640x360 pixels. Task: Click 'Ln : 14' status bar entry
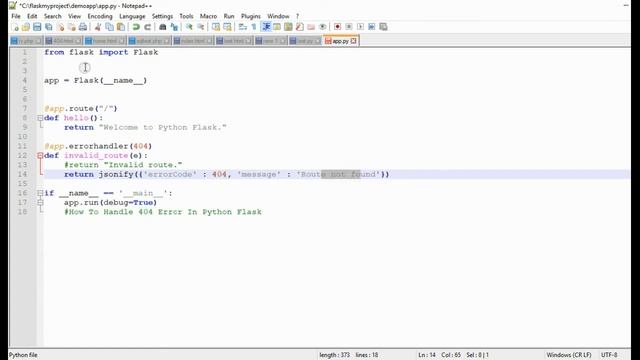tap(427, 355)
